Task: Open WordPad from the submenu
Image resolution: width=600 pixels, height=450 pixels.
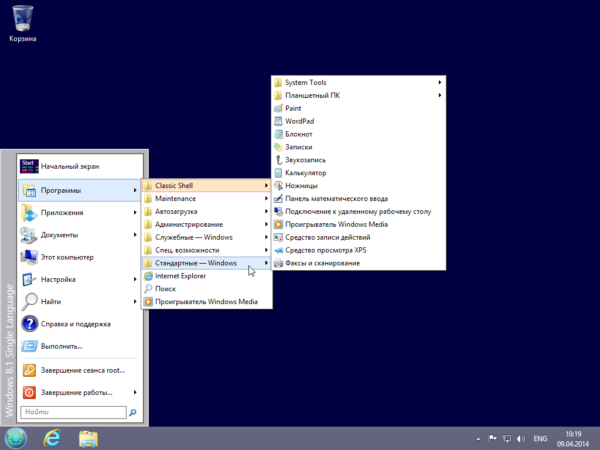Action: [x=300, y=121]
